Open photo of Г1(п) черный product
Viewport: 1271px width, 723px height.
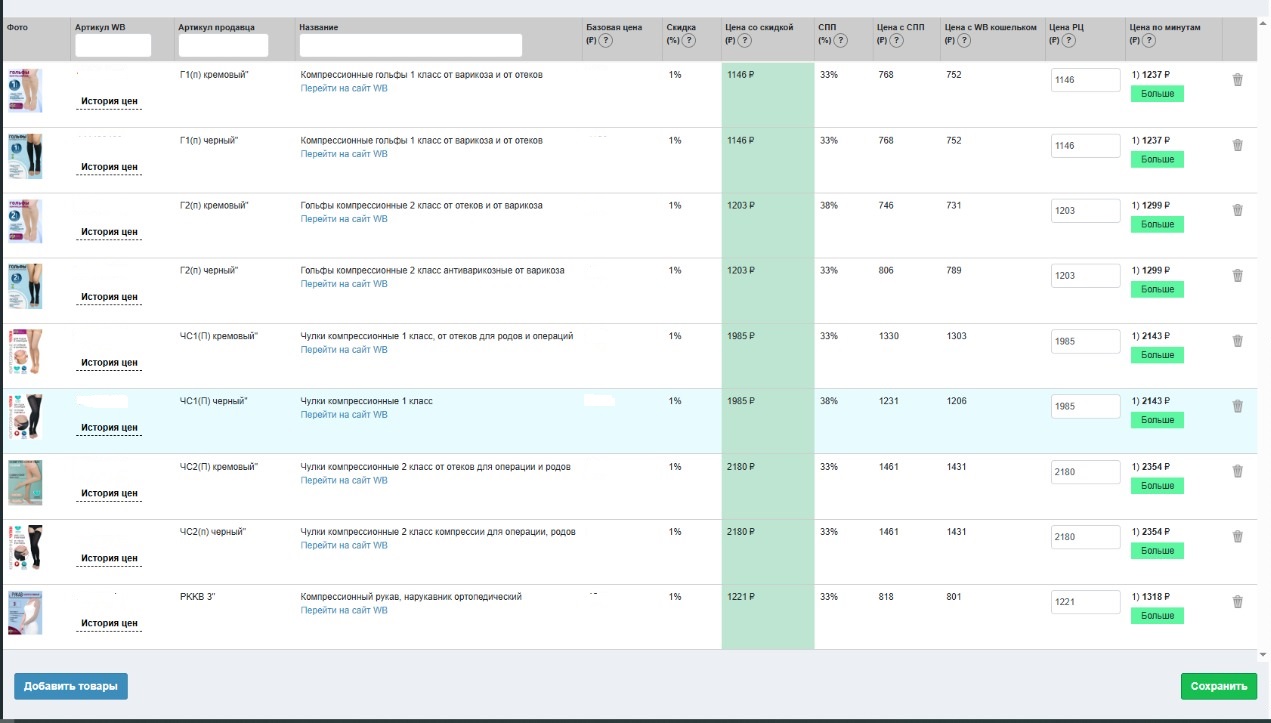(x=25, y=157)
